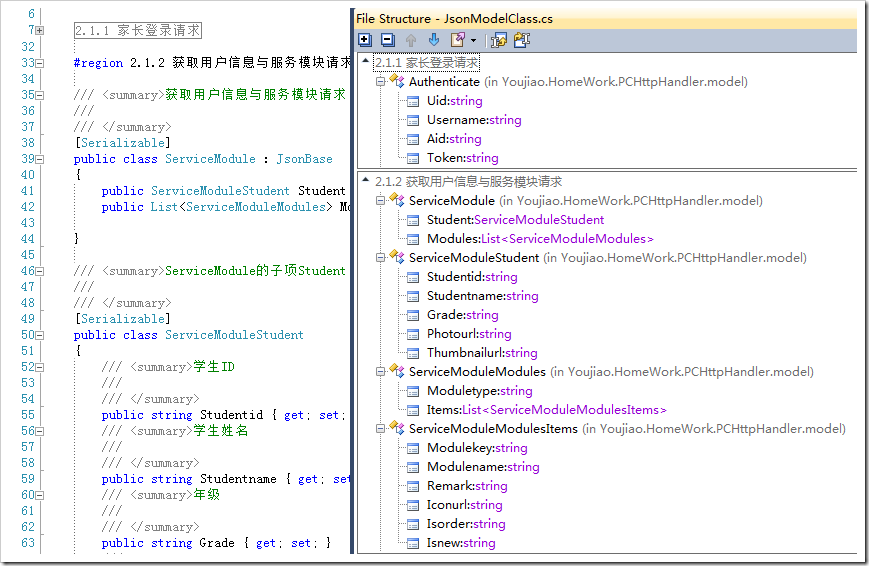Select the Username:string member
The height and width of the screenshot is (566, 869).
click(474, 120)
